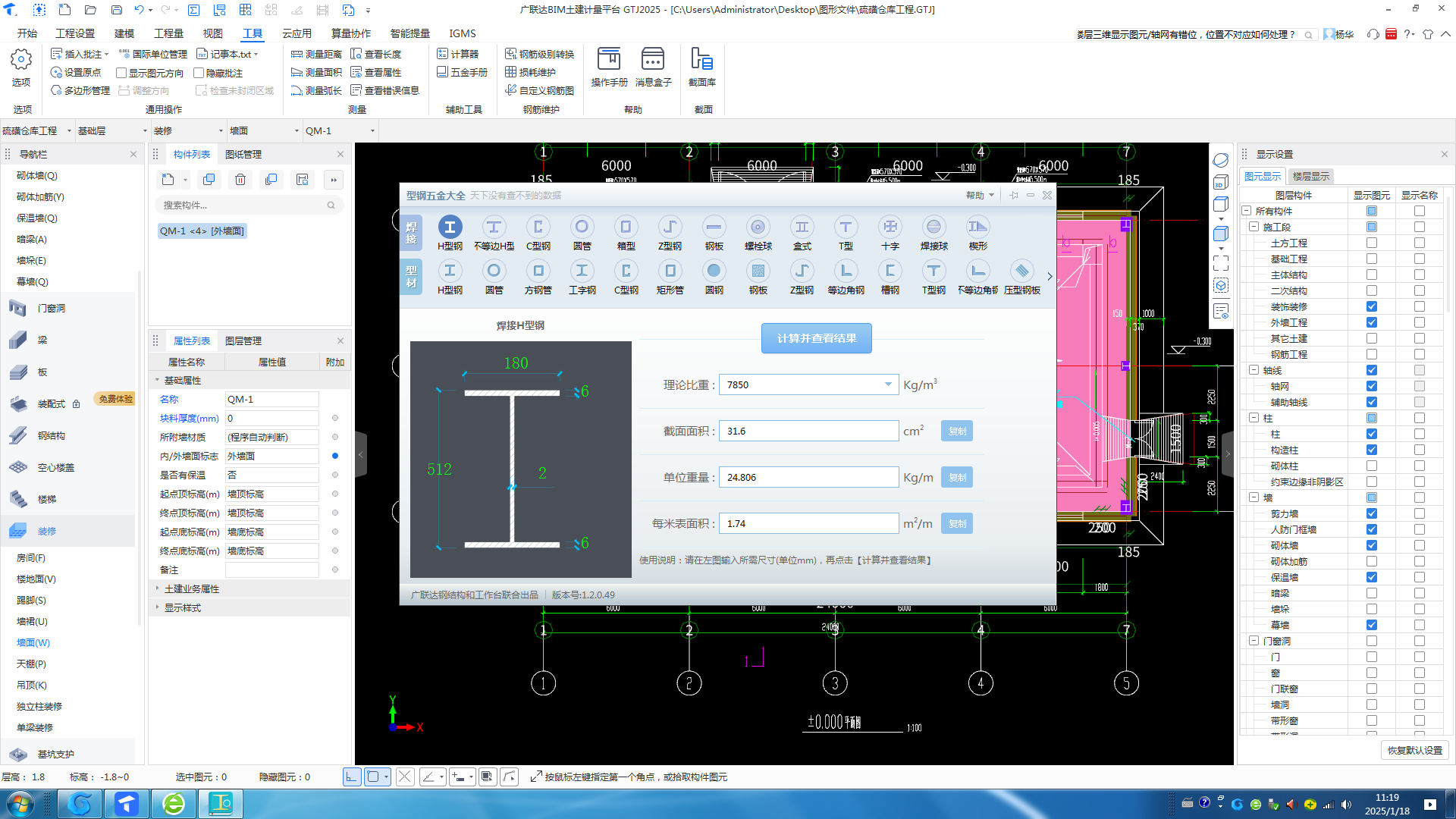
Task: Open 帮助 menu in 型钢五金大全 dialog
Action: (980, 195)
